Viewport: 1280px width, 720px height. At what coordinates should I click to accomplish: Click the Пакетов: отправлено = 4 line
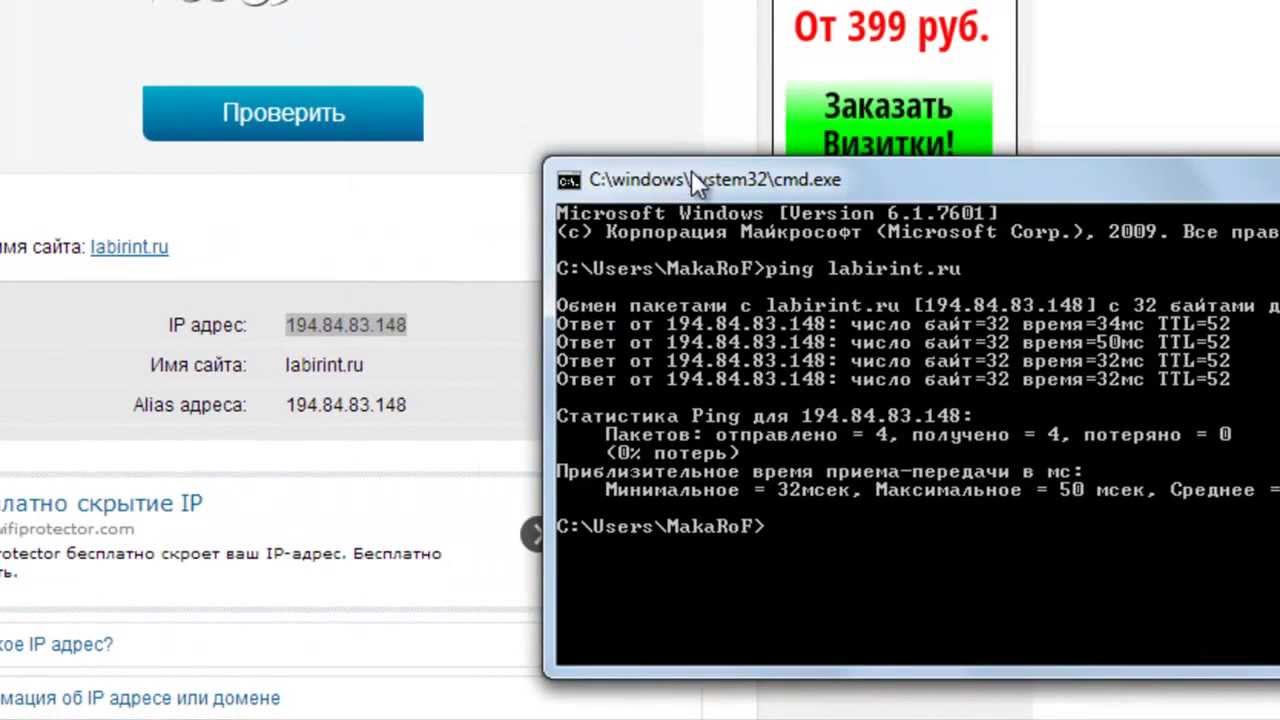tap(918, 435)
